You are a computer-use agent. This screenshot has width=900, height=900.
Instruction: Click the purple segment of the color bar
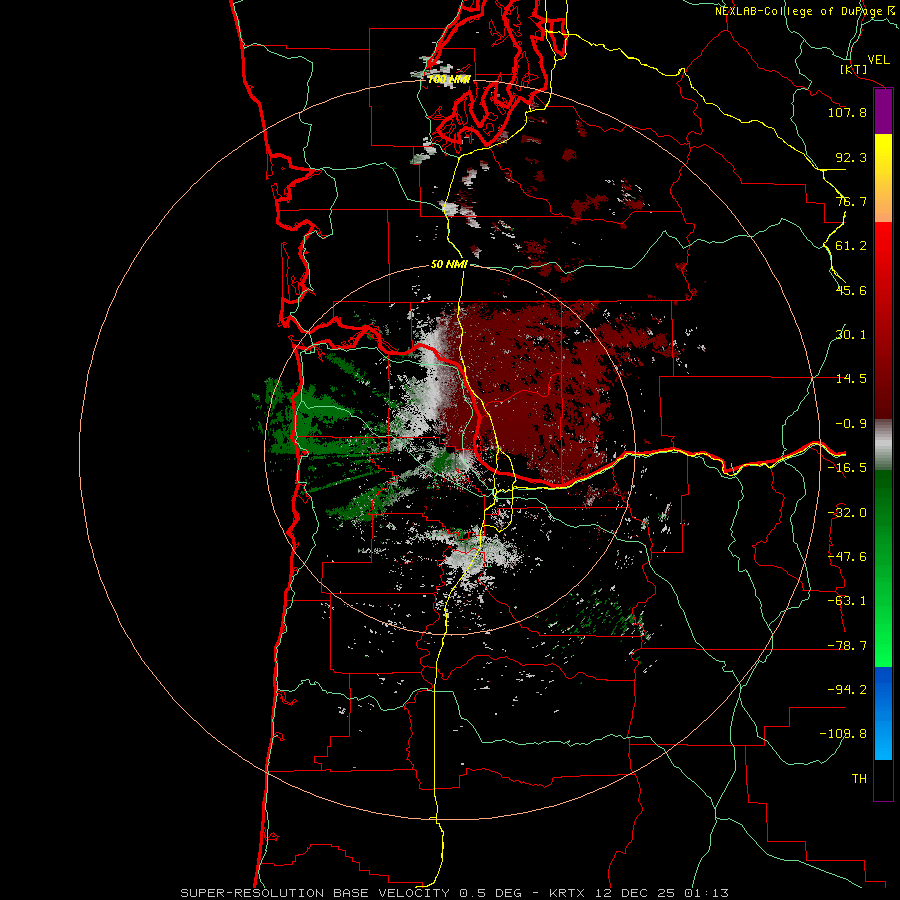tap(883, 112)
